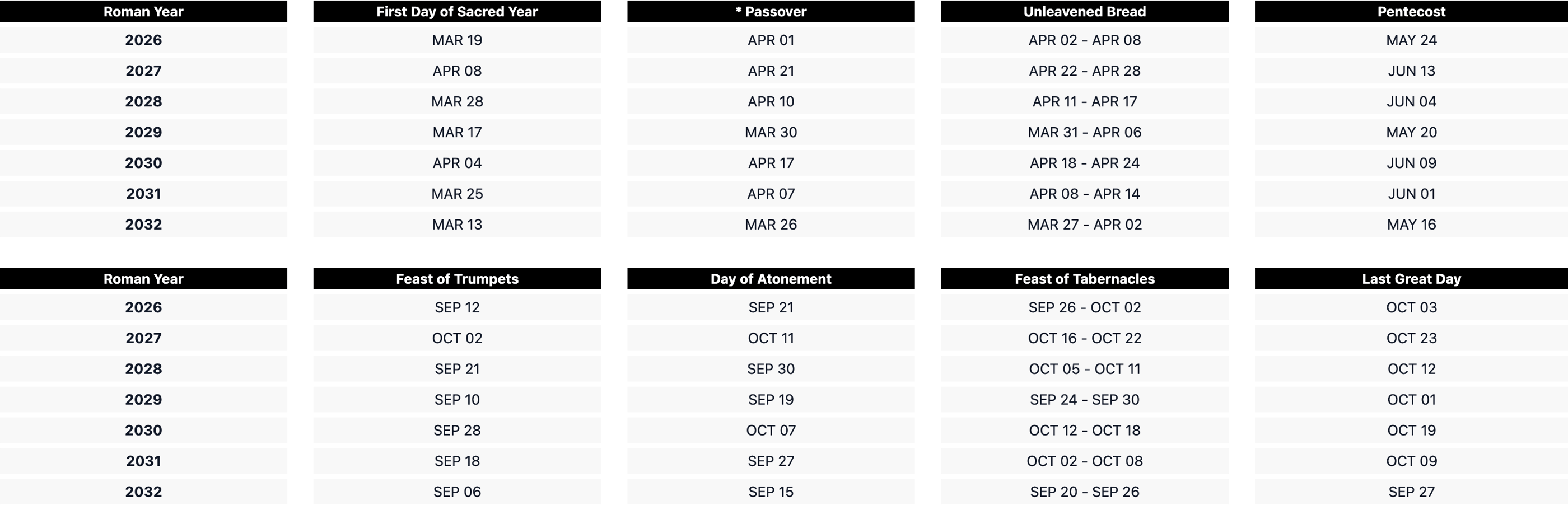Select the 2026 Passover date APR 01

pyautogui.click(x=771, y=40)
